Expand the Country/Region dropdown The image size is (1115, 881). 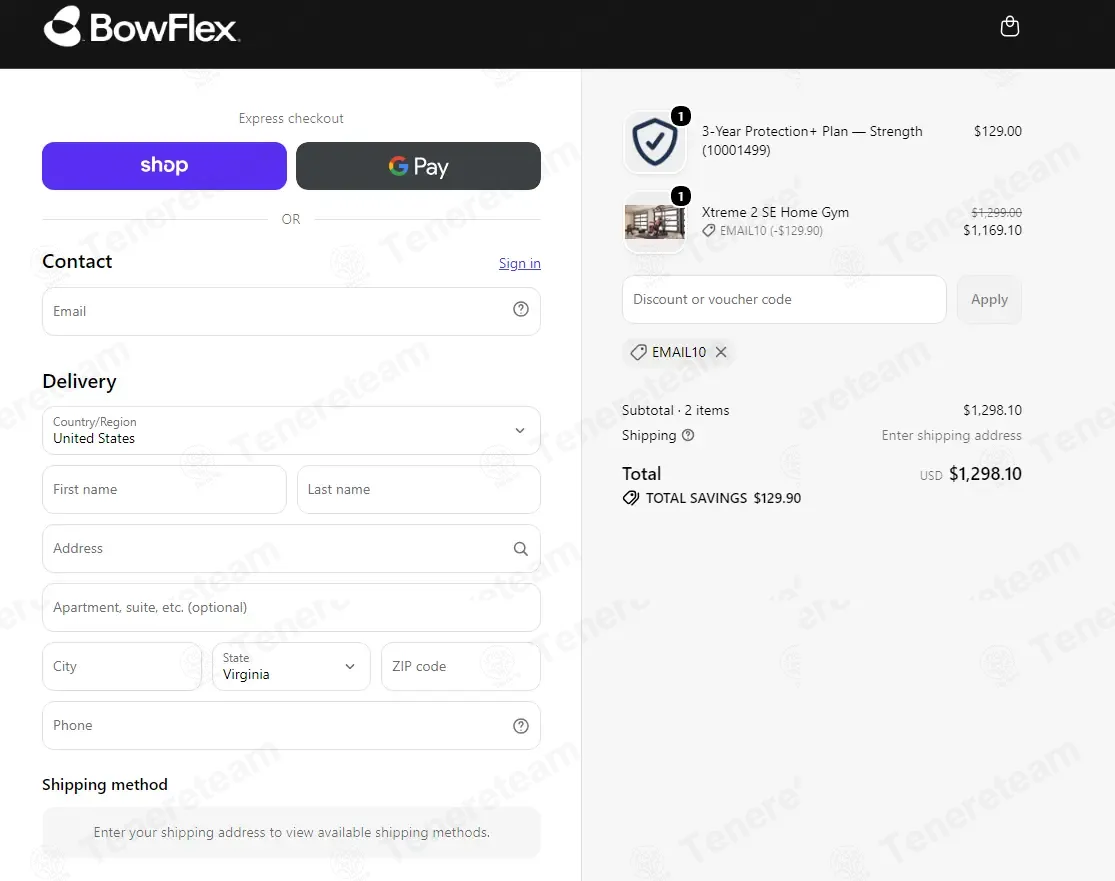pyautogui.click(x=292, y=430)
